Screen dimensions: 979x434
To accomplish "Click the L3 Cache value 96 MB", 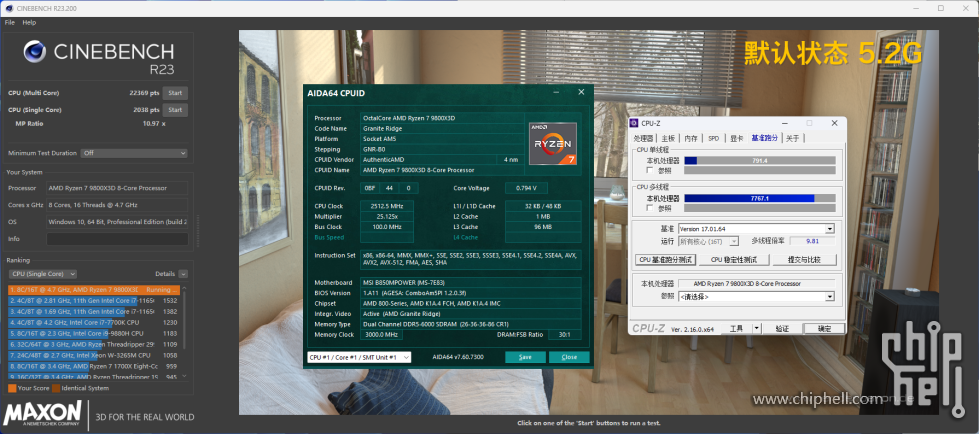I will pos(543,227).
